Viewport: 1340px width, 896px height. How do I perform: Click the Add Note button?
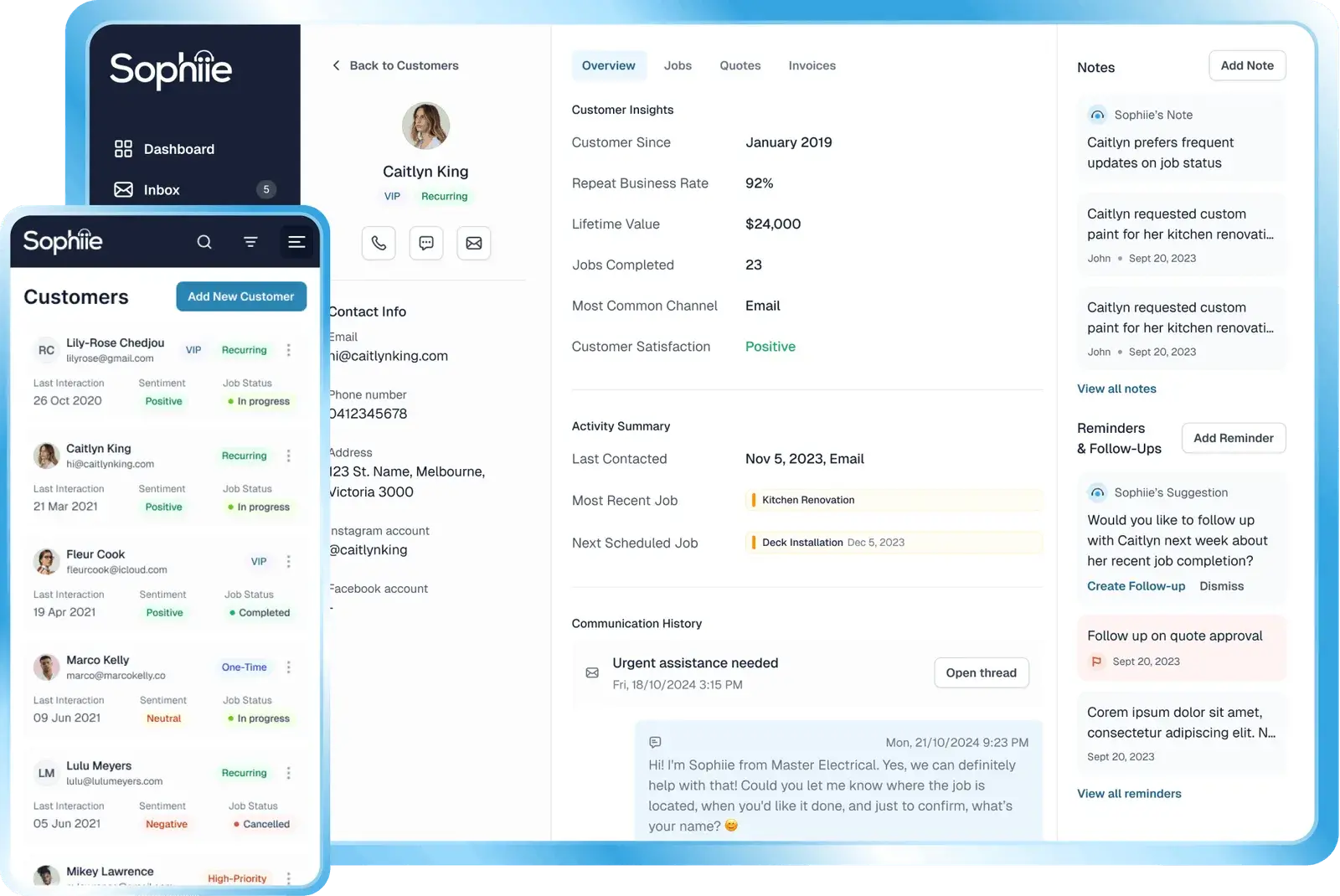pyautogui.click(x=1247, y=65)
